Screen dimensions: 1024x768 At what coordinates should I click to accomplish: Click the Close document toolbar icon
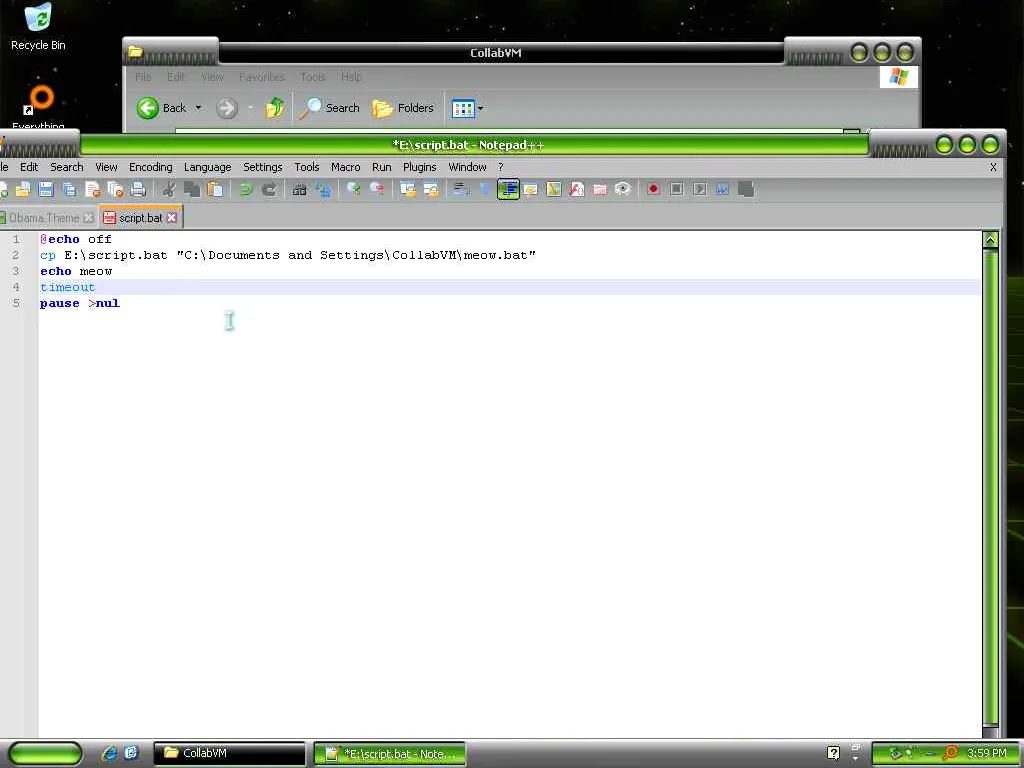coord(93,189)
